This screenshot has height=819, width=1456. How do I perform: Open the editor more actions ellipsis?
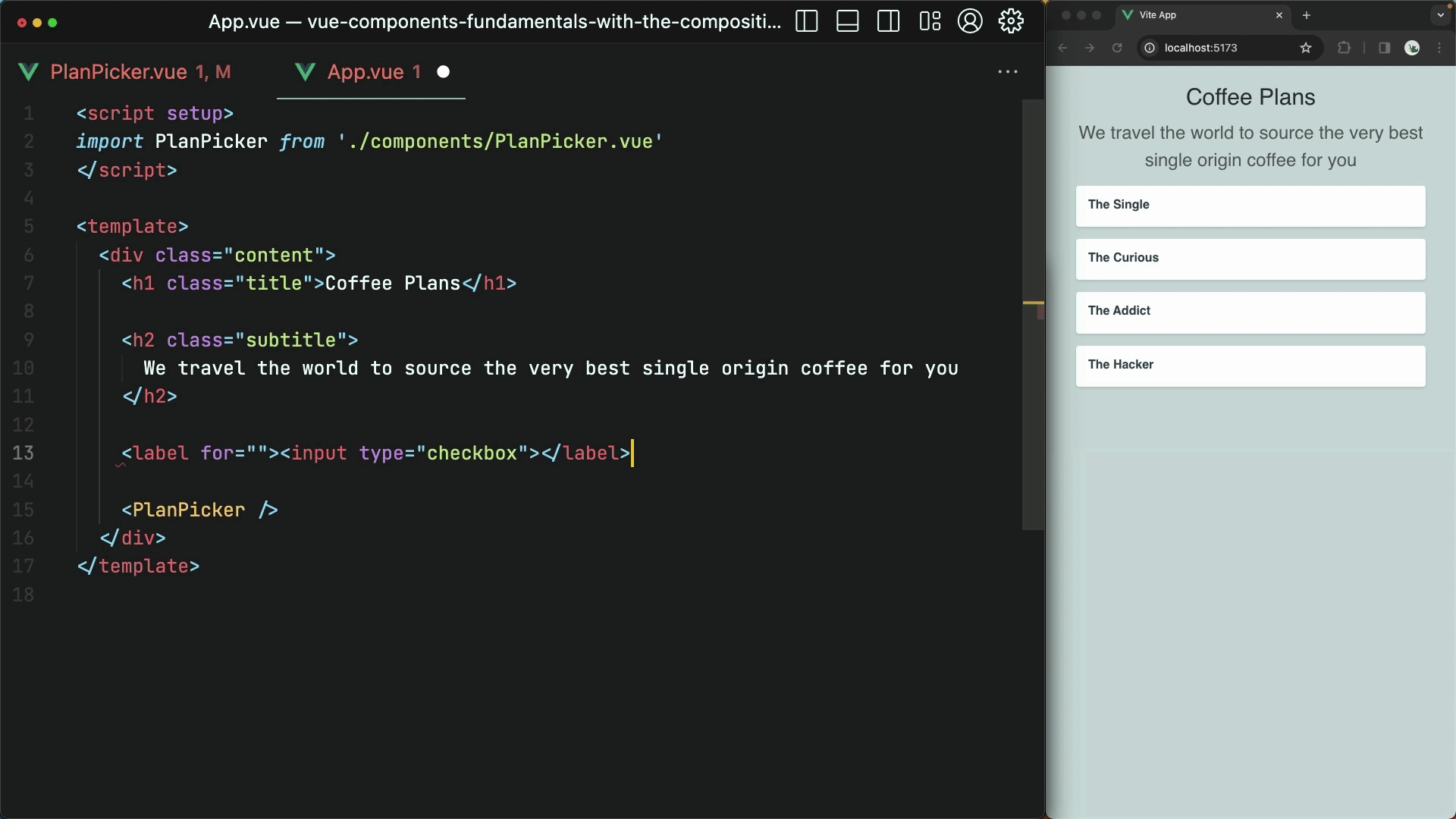[x=1008, y=71]
